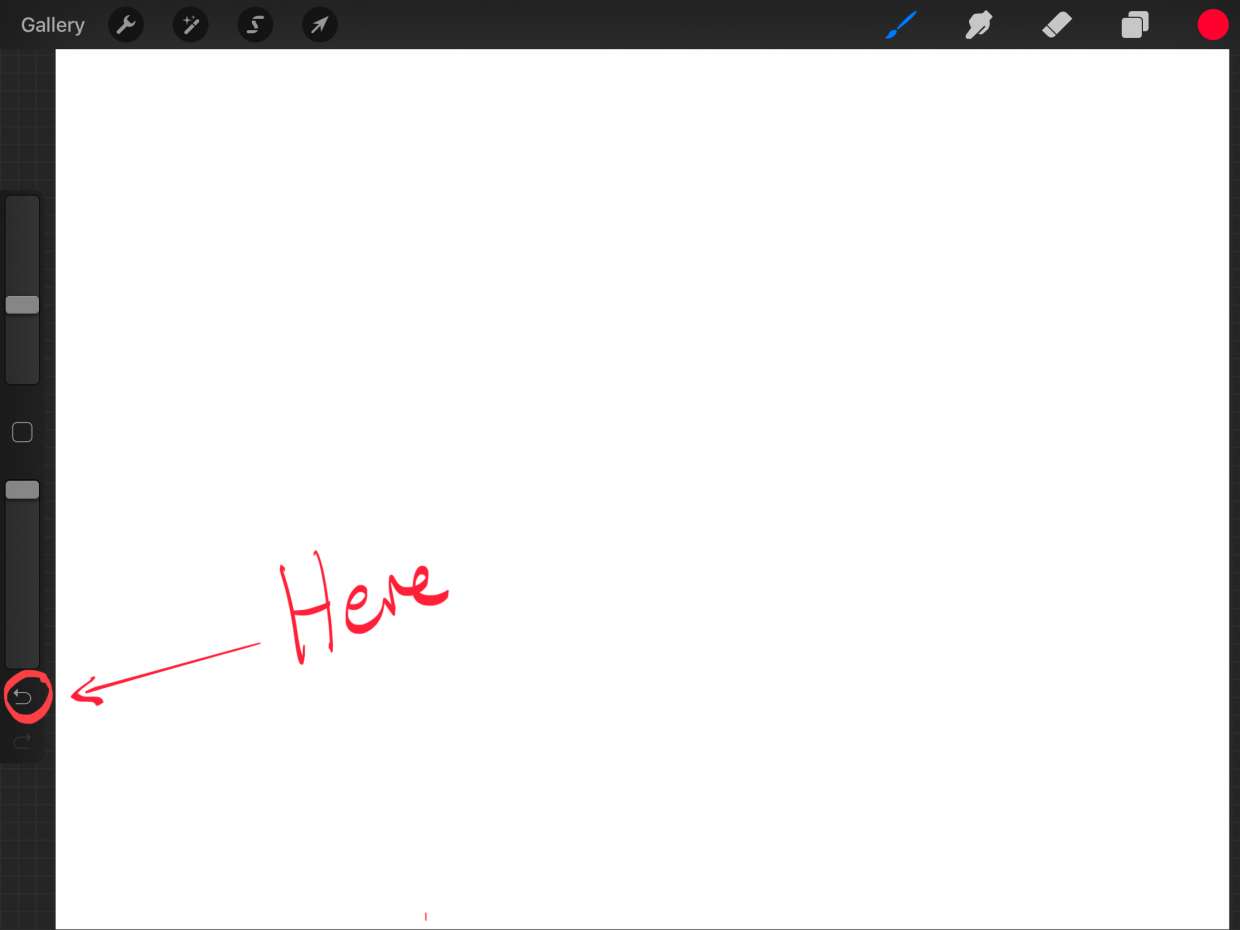Tap the square Modify button in sidebar
Viewport: 1240px width, 930px height.
click(x=22, y=432)
